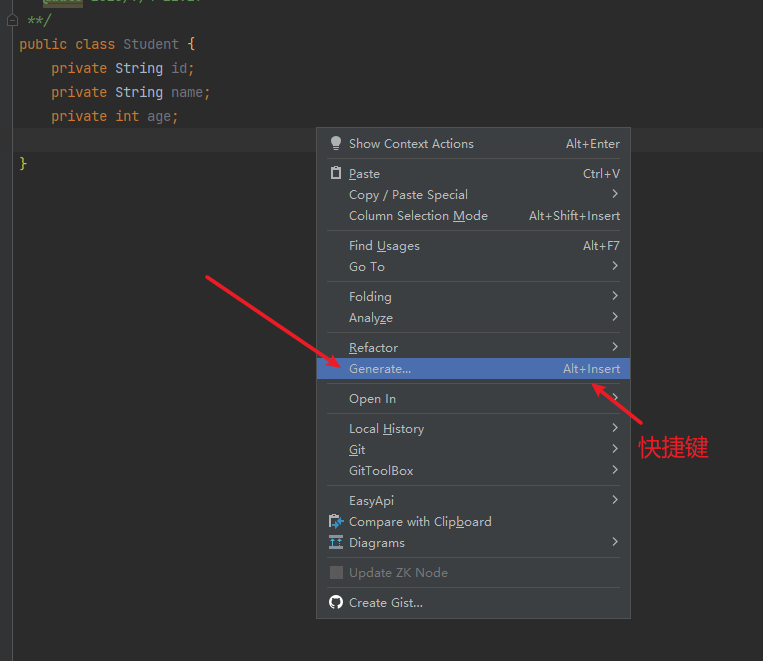The image size is (763, 661).
Task: Choose Find Usages in the context menu
Action: click(x=384, y=245)
